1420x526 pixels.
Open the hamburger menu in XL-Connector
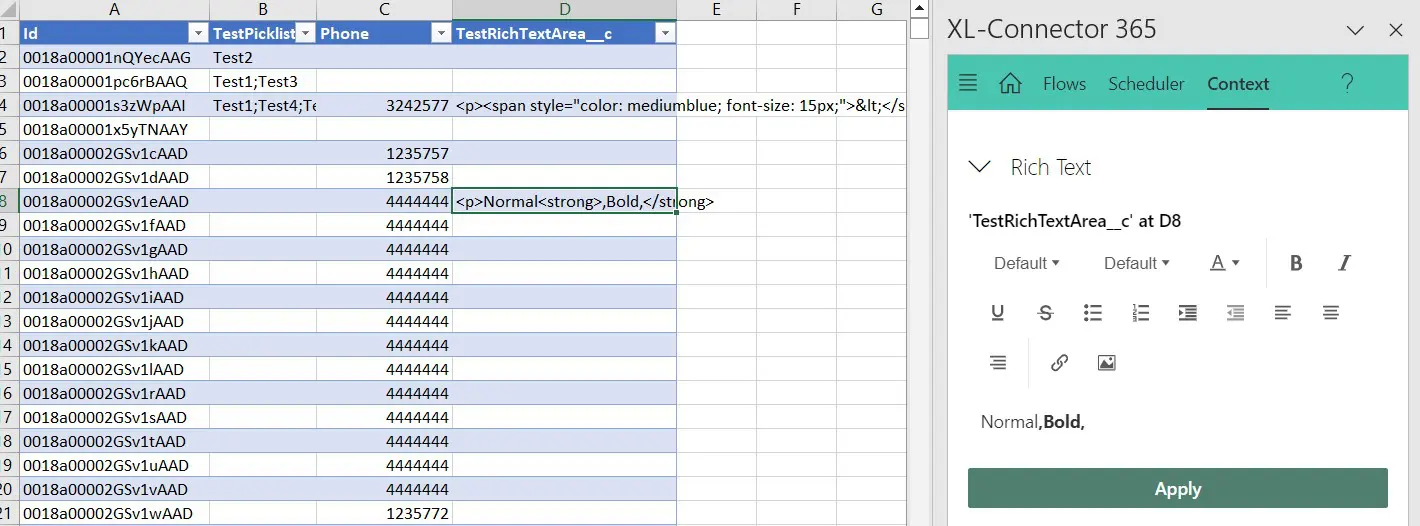tap(967, 83)
